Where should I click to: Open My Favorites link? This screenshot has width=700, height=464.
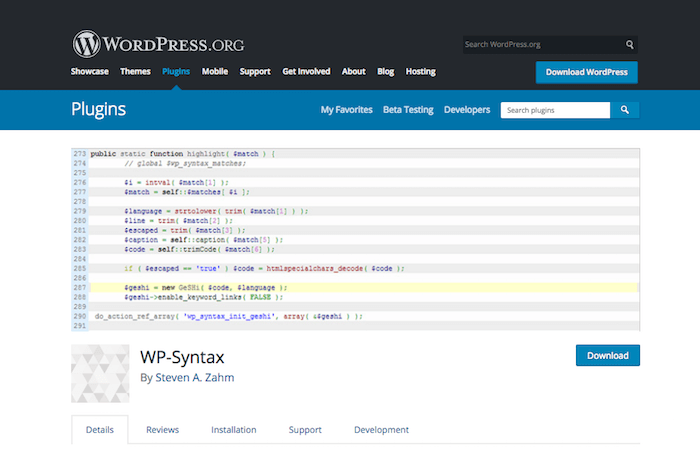click(346, 110)
